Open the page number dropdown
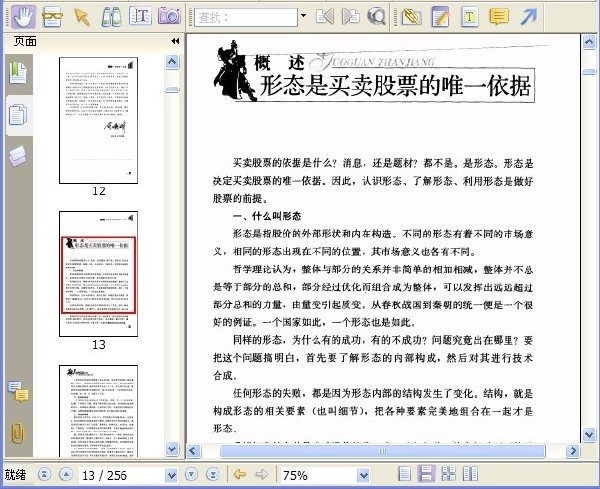 pos(171,476)
